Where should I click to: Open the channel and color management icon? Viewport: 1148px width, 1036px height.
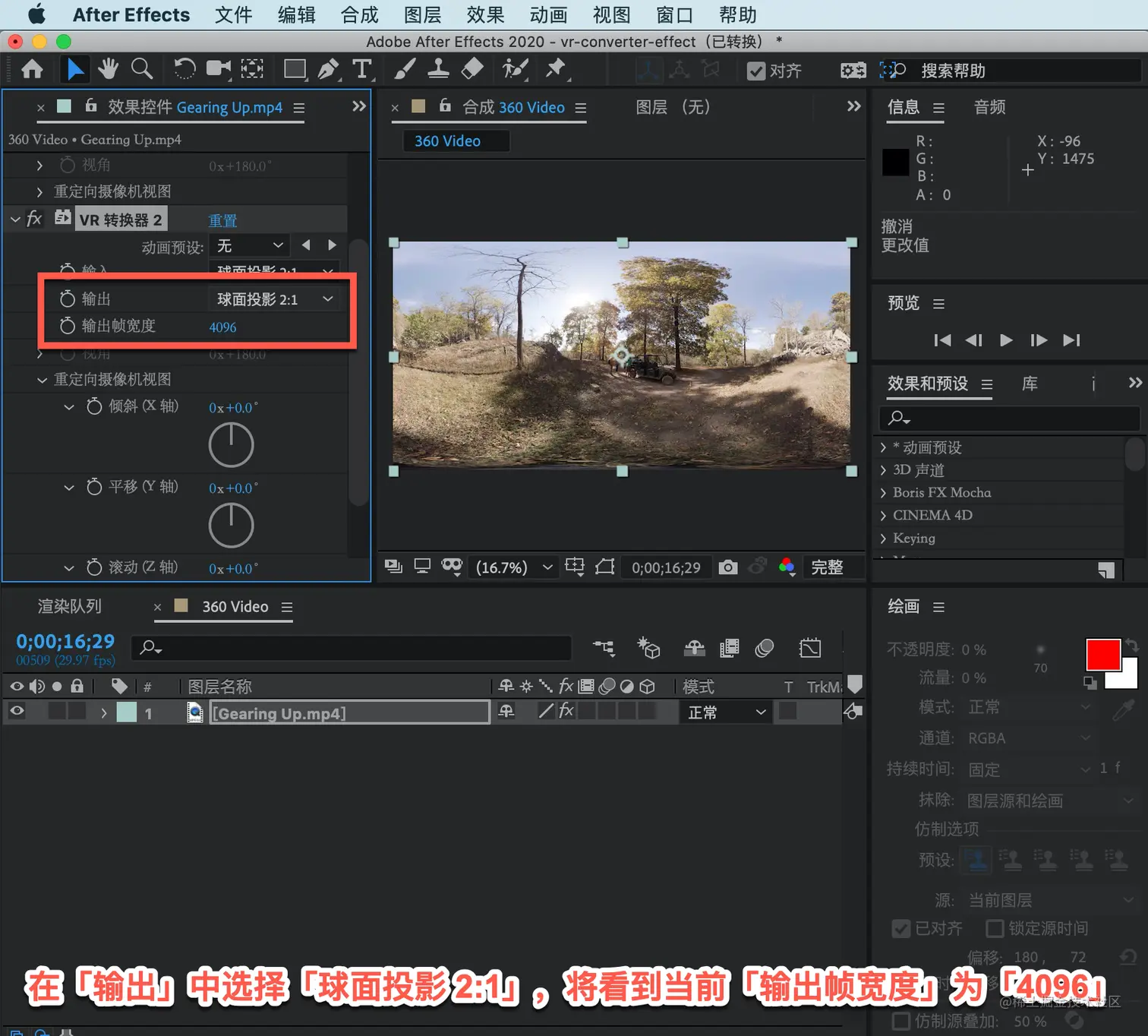(x=787, y=567)
